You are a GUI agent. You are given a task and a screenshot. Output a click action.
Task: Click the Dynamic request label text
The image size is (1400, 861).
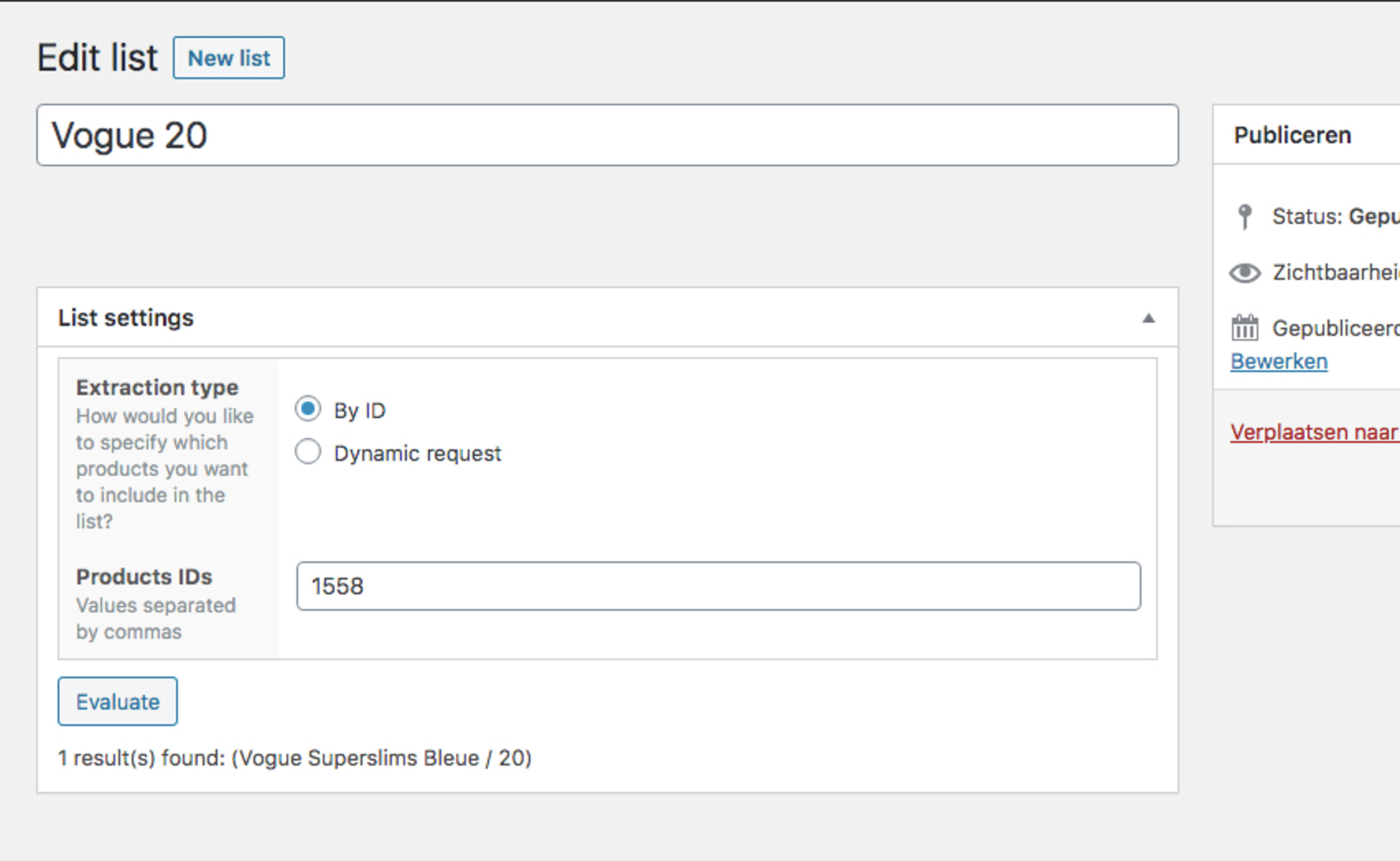417,454
